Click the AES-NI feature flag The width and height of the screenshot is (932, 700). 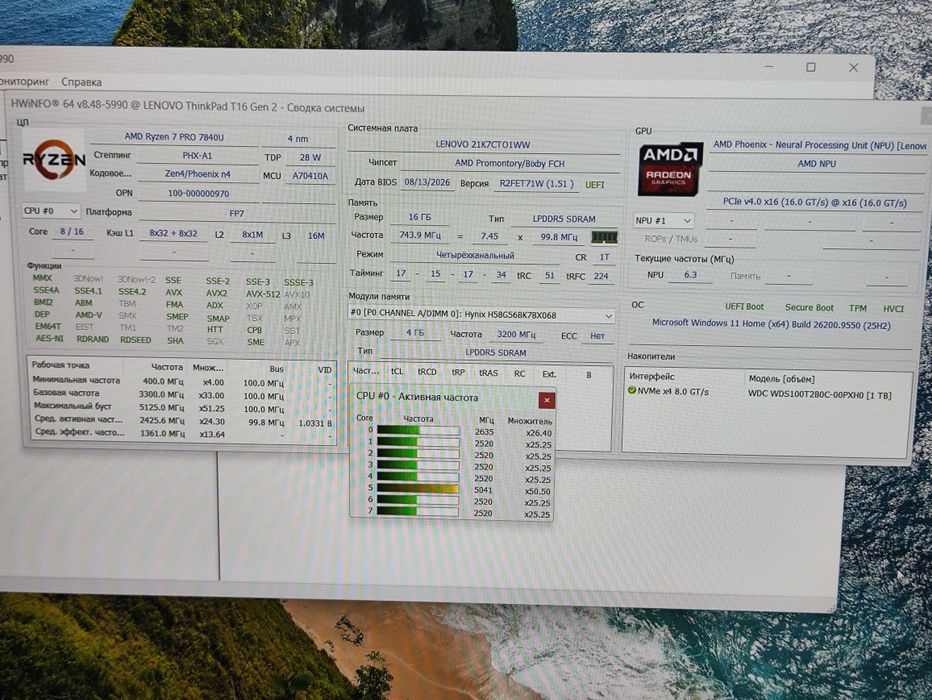click(49, 339)
